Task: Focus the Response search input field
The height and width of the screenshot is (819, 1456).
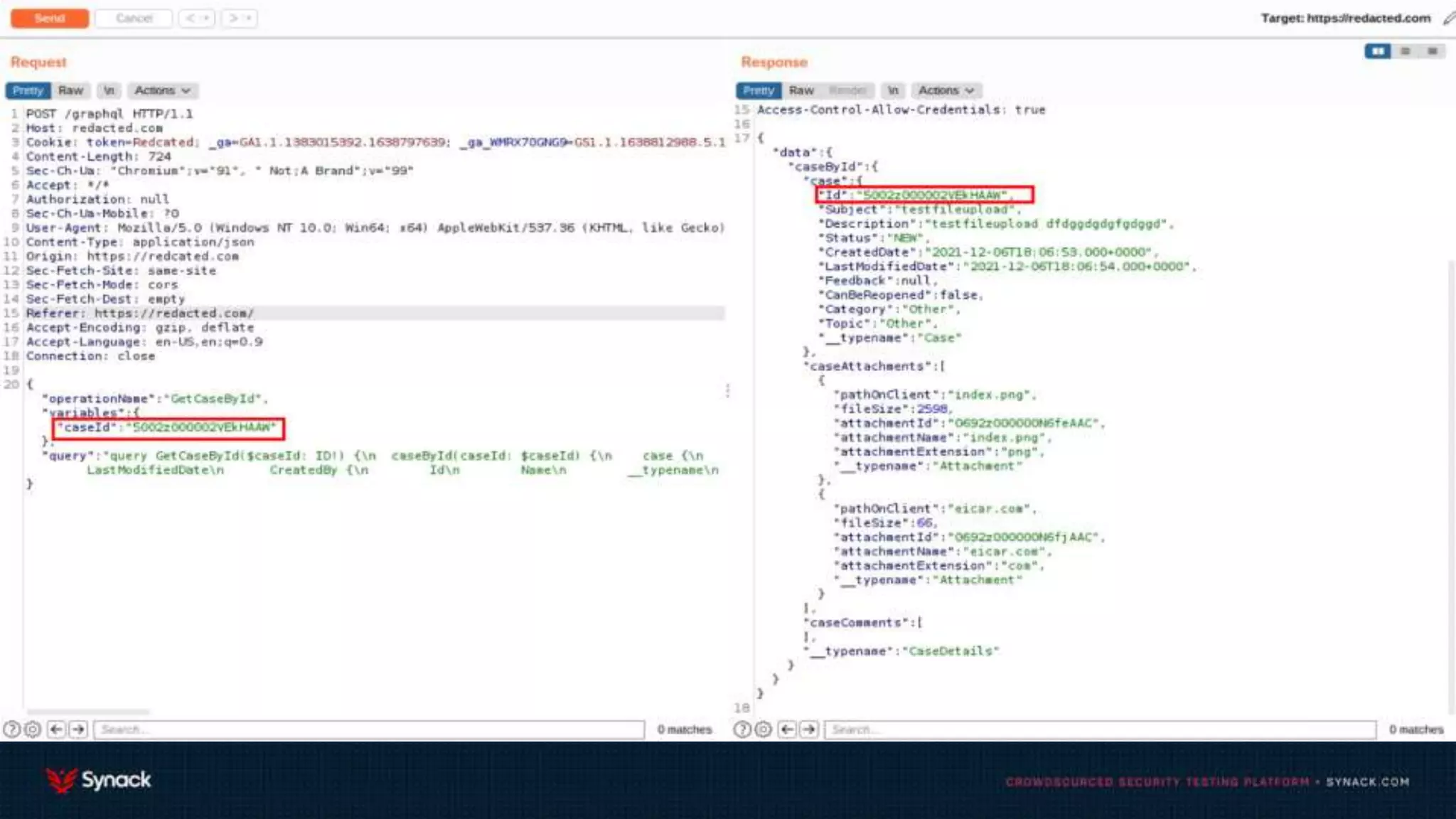Action: click(1099, 729)
